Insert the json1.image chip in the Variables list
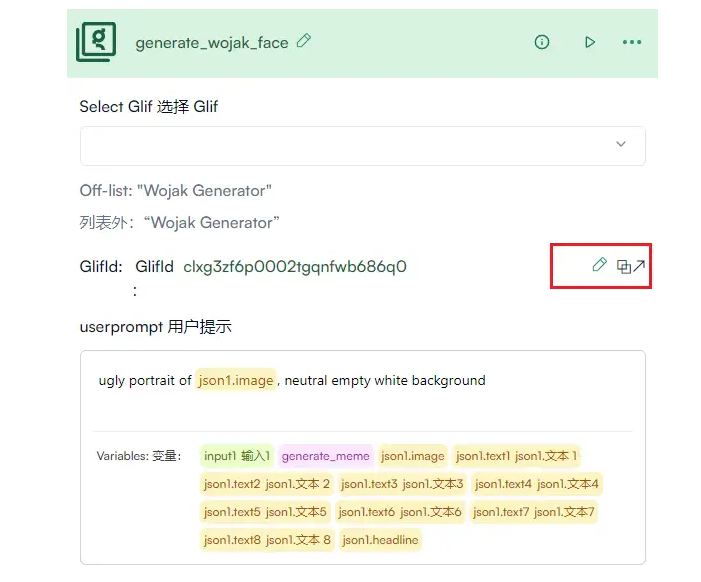The image size is (701, 582). coord(413,456)
